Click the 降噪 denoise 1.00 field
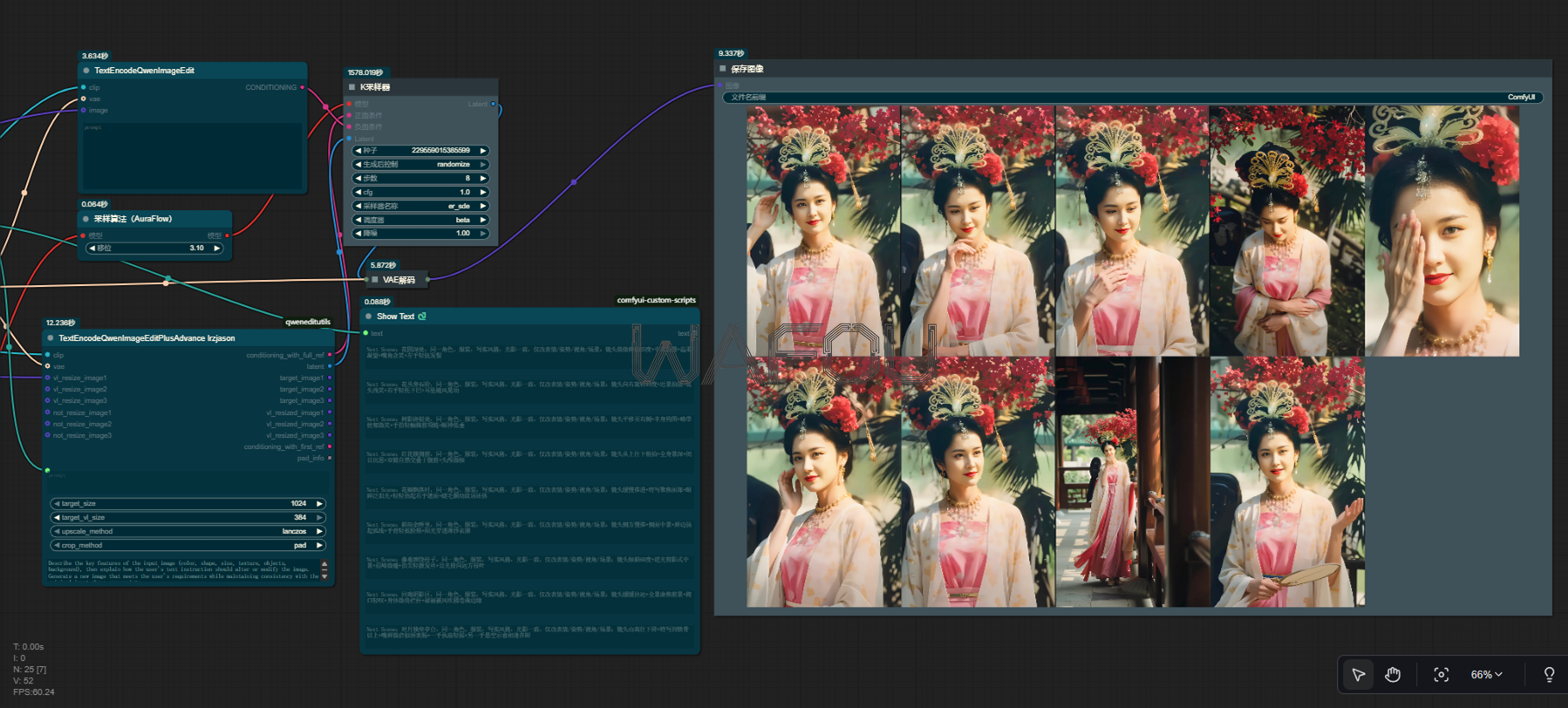This screenshot has height=708, width=1568. click(420, 233)
